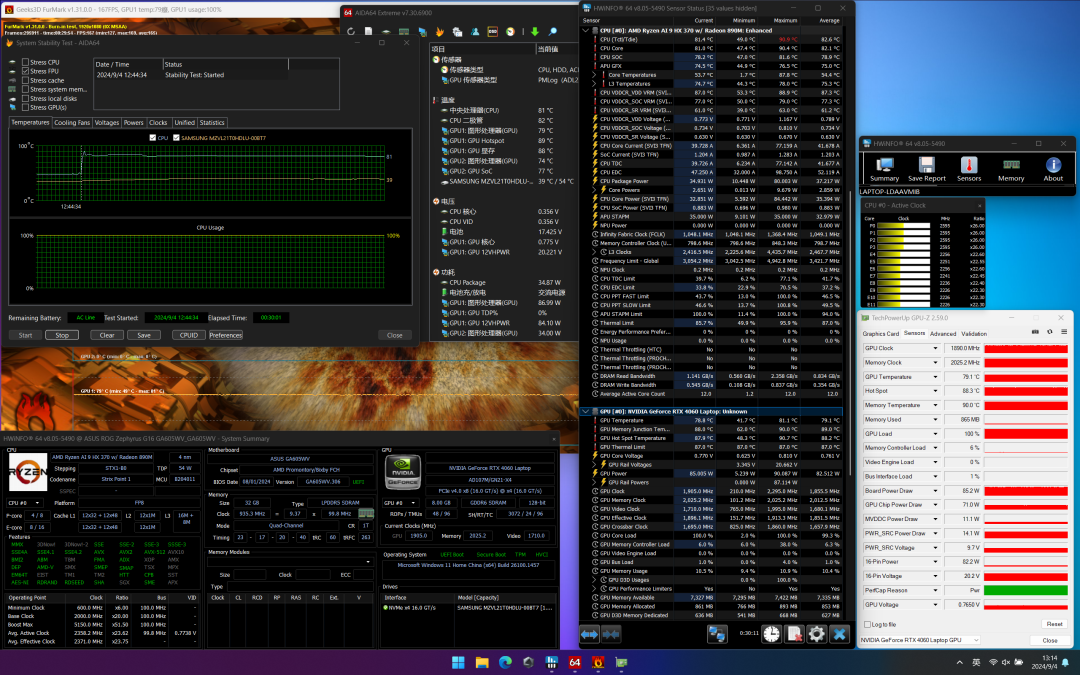Collapse the NVIDIA GeForce RTX 4060 sensor group

point(586,411)
